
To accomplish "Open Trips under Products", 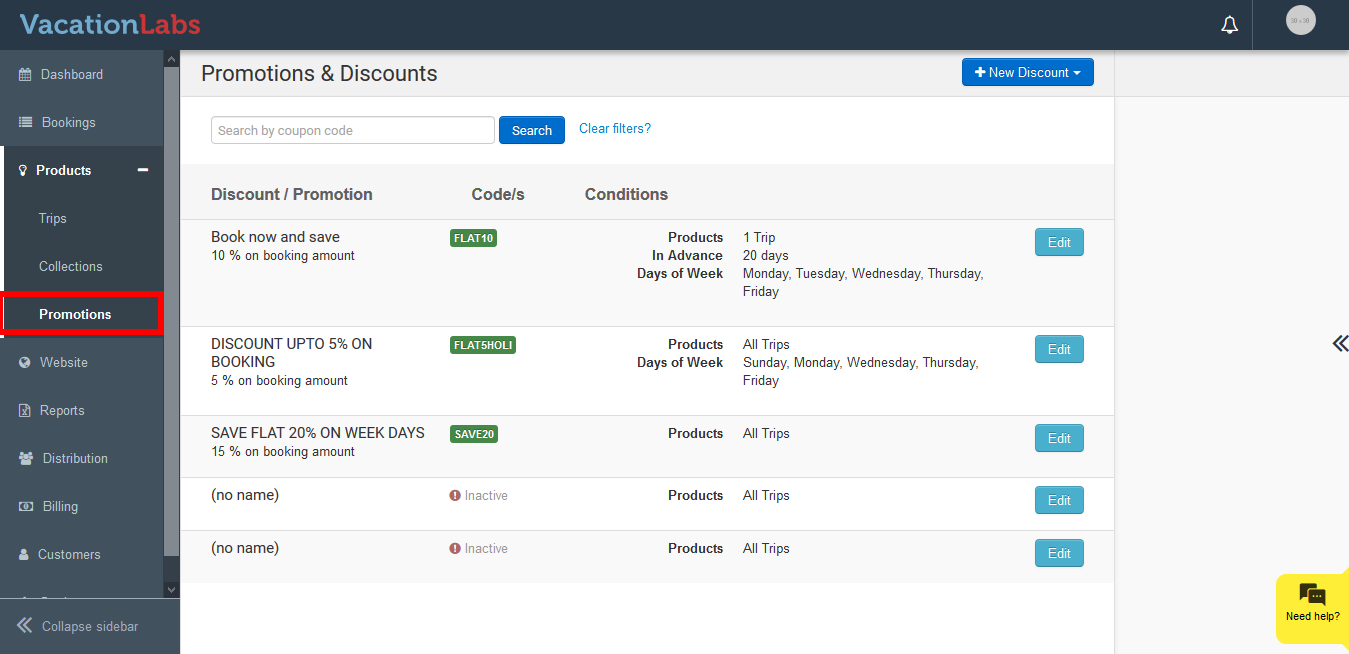I will pyautogui.click(x=53, y=219).
